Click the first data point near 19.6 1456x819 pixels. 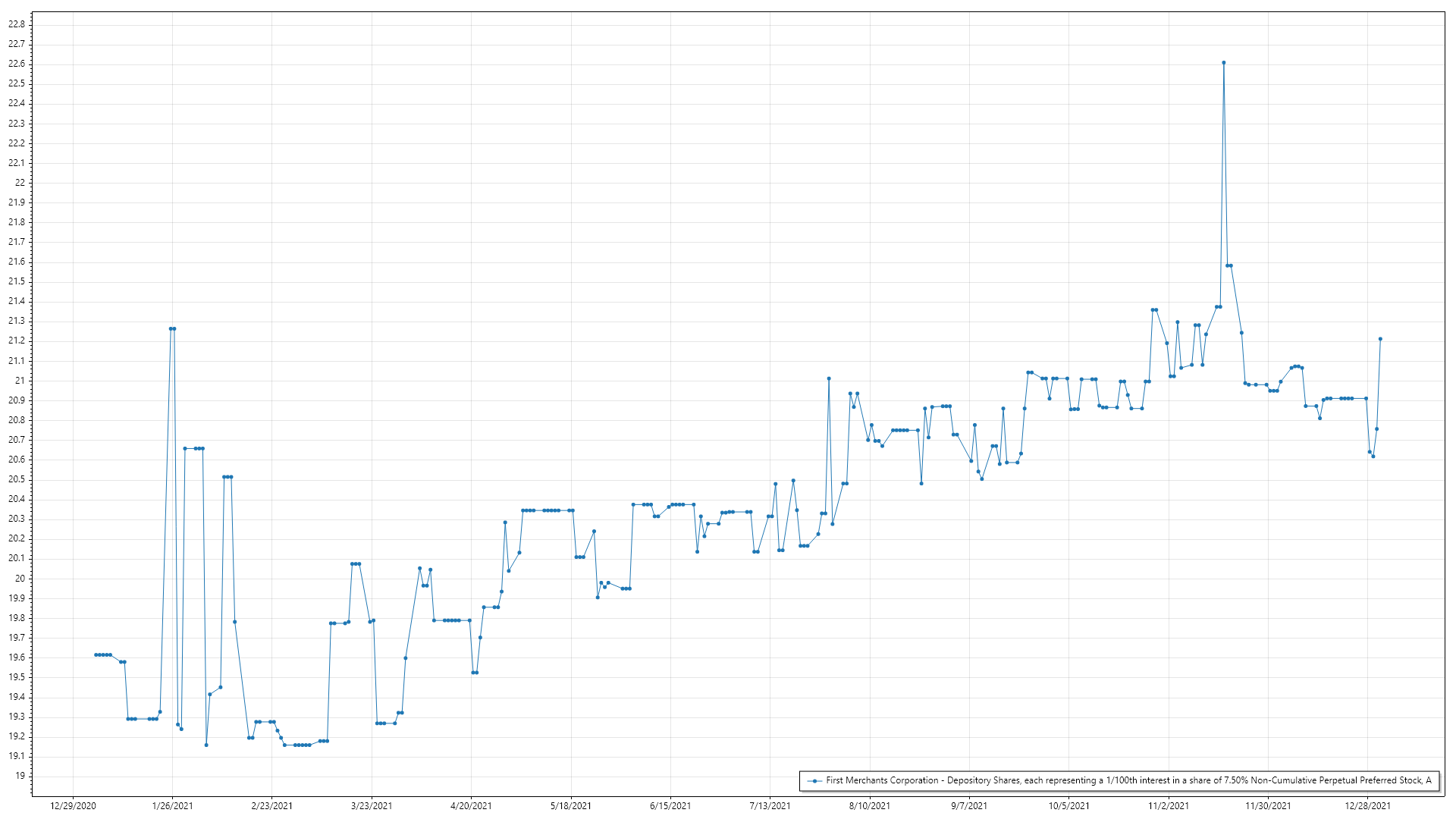point(96,654)
